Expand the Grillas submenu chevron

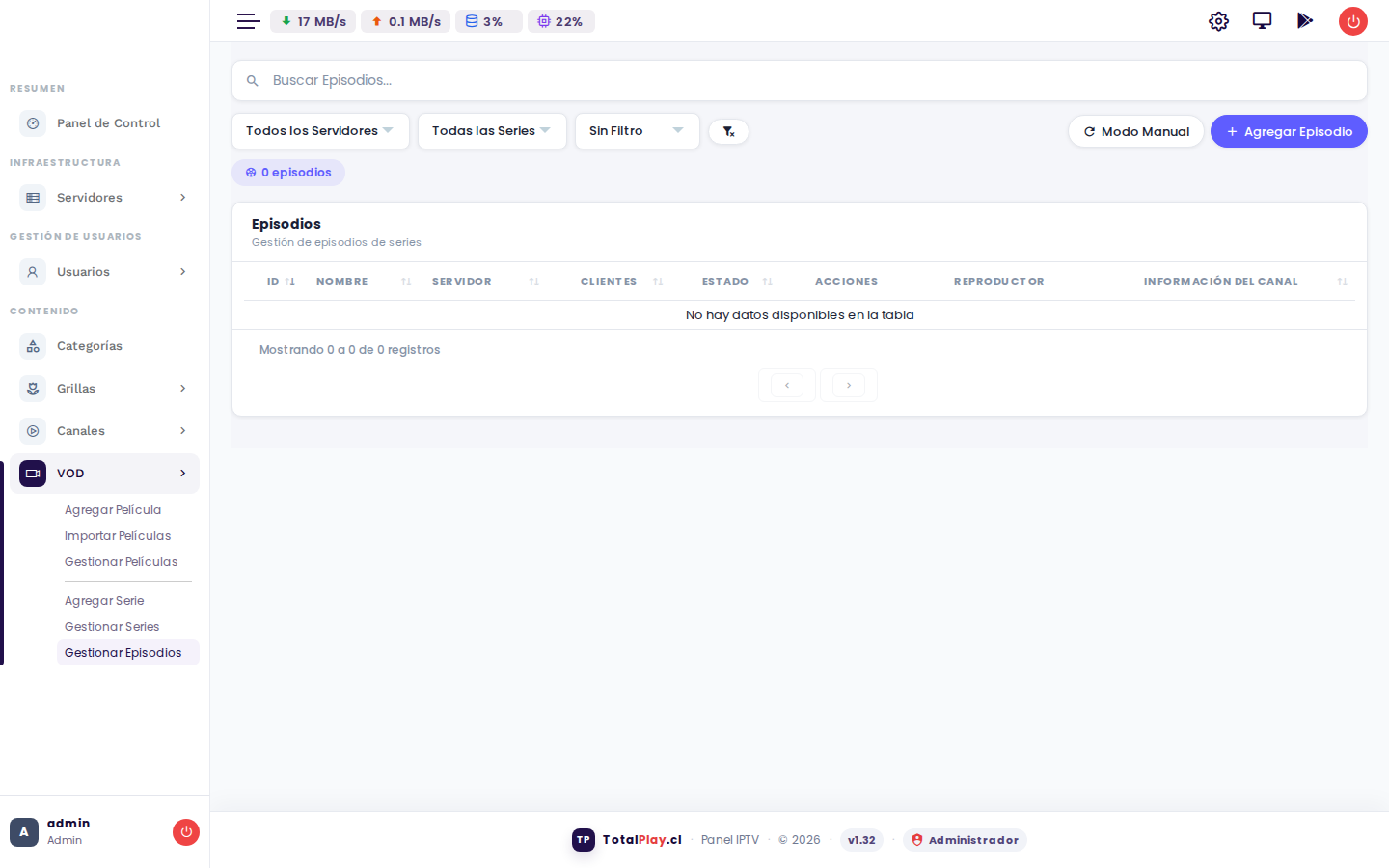pos(182,389)
